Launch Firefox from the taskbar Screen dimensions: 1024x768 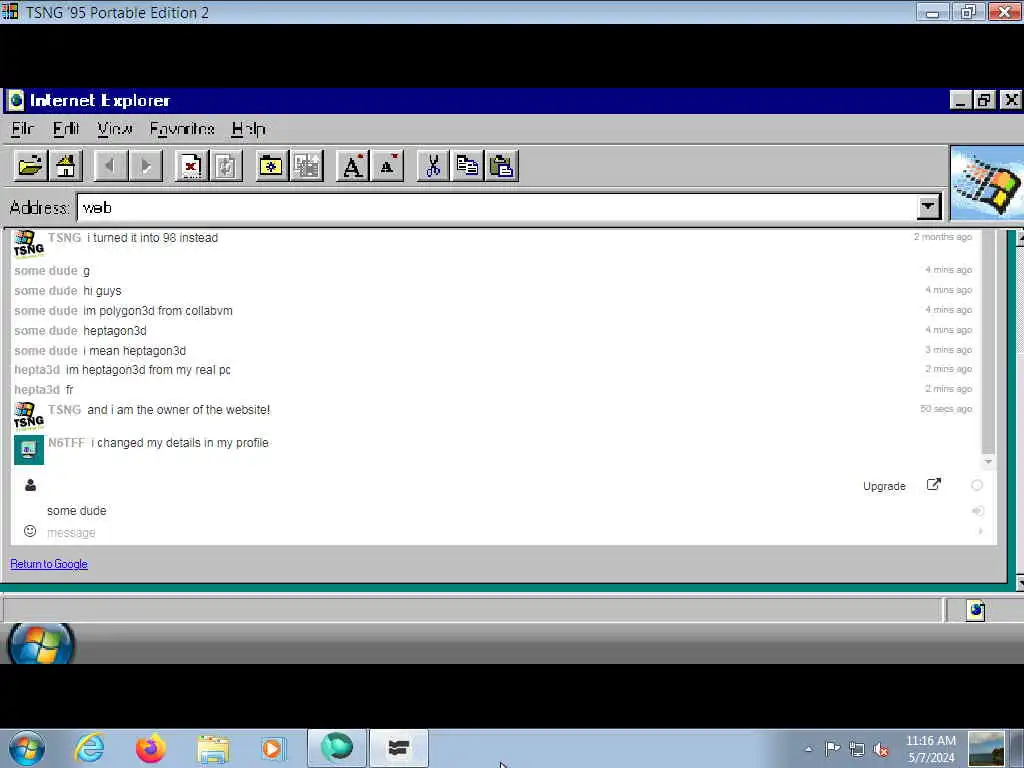pyautogui.click(x=151, y=748)
